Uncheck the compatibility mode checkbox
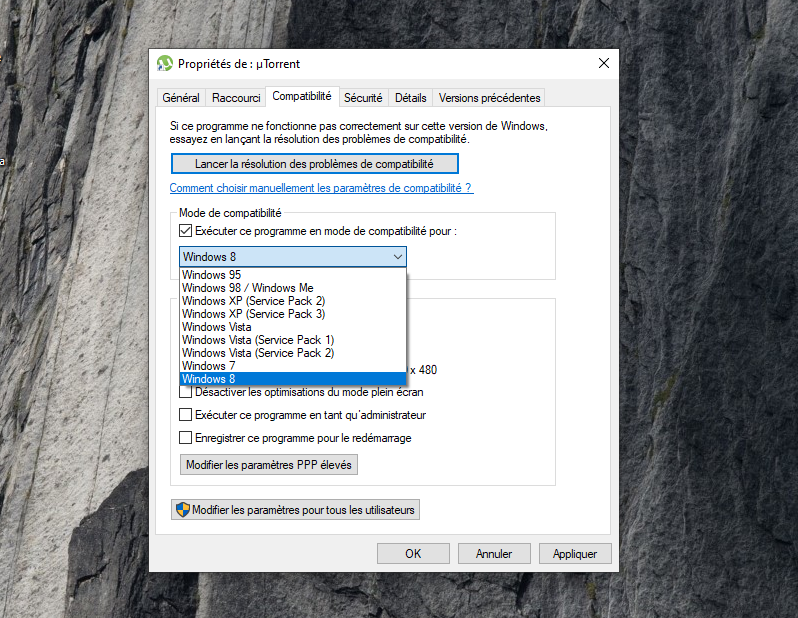 [x=185, y=231]
